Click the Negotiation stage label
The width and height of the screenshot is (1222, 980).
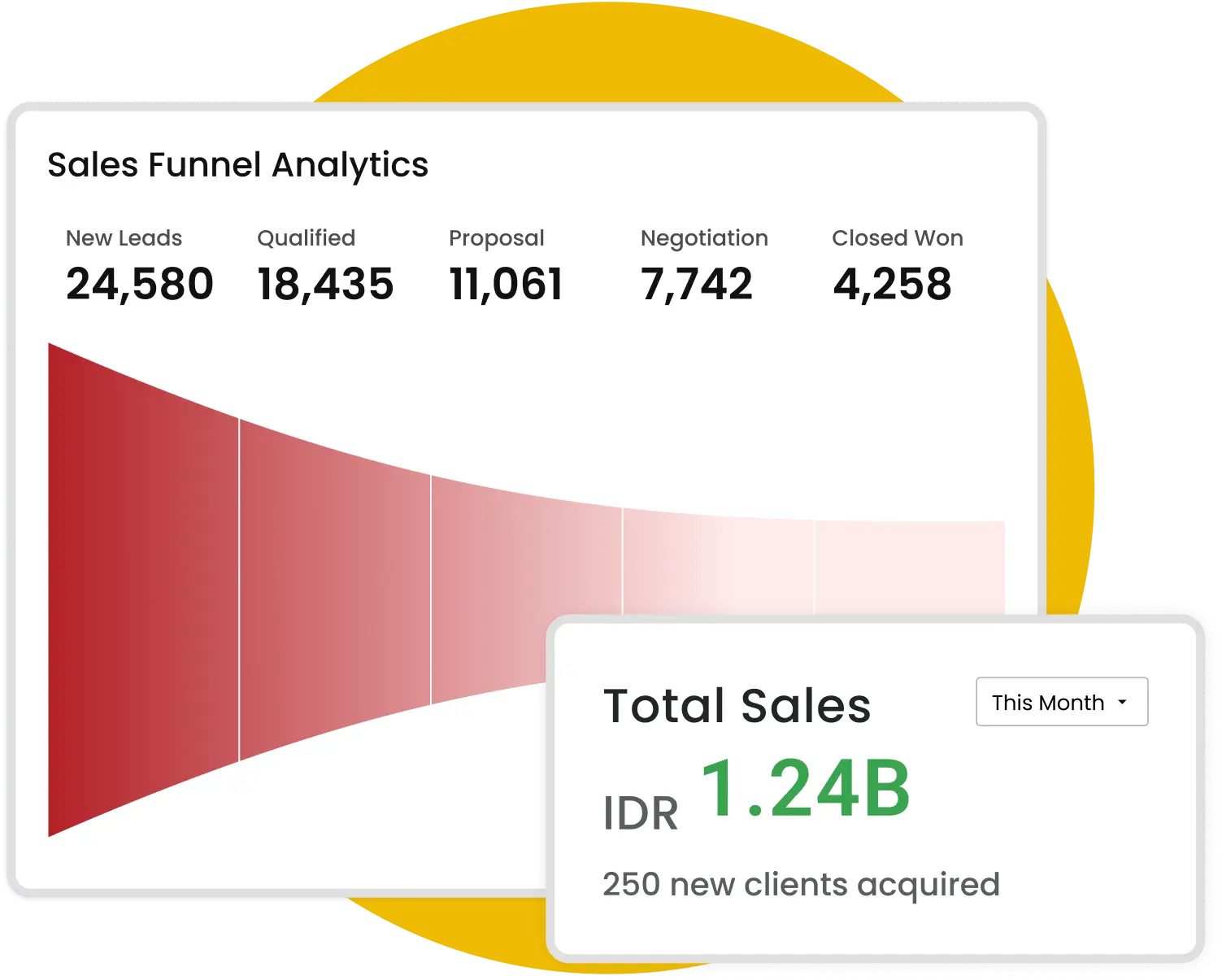703,238
